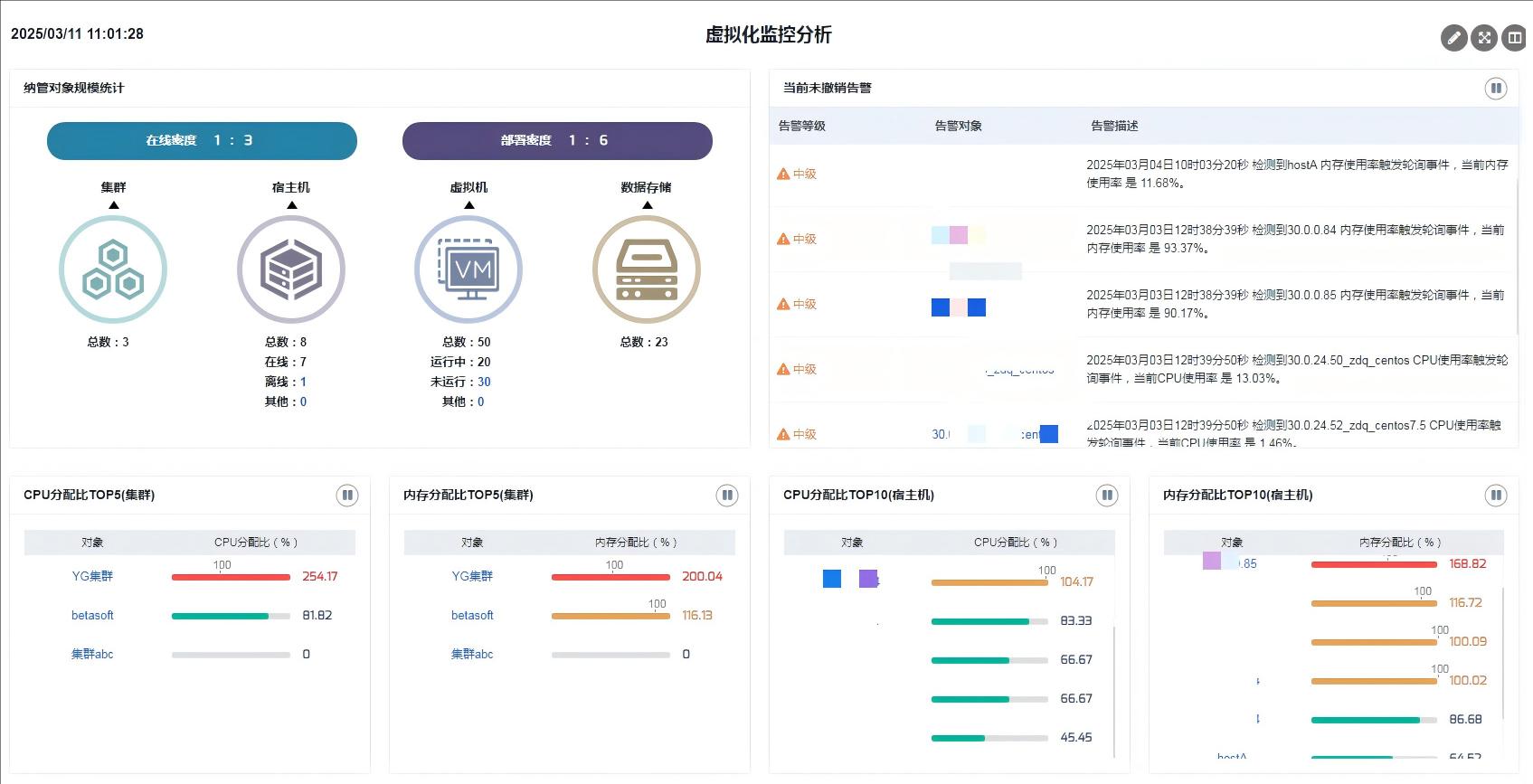Click the virtual machine VM icon

click(468, 269)
